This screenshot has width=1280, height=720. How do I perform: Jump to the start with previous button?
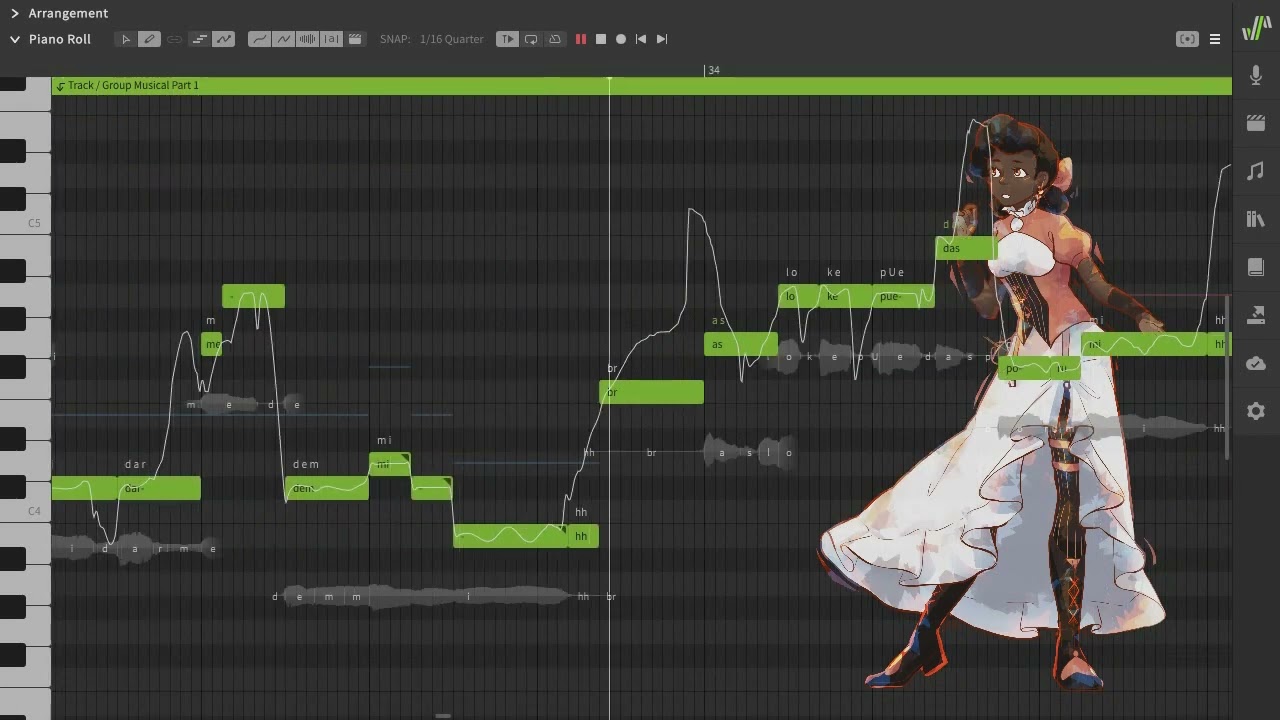click(641, 39)
